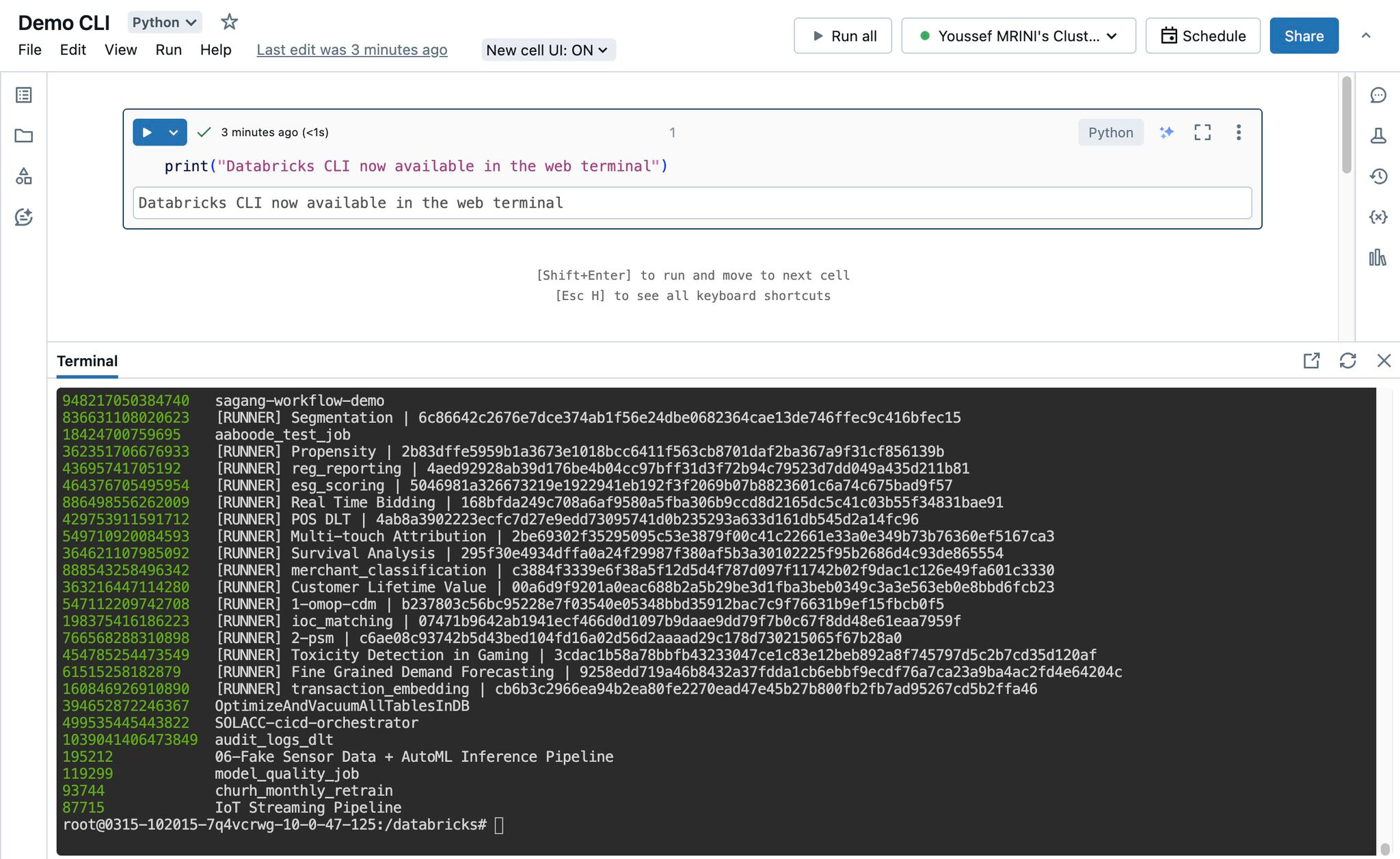
Task: Click the cell language Python label
Action: tap(1111, 133)
